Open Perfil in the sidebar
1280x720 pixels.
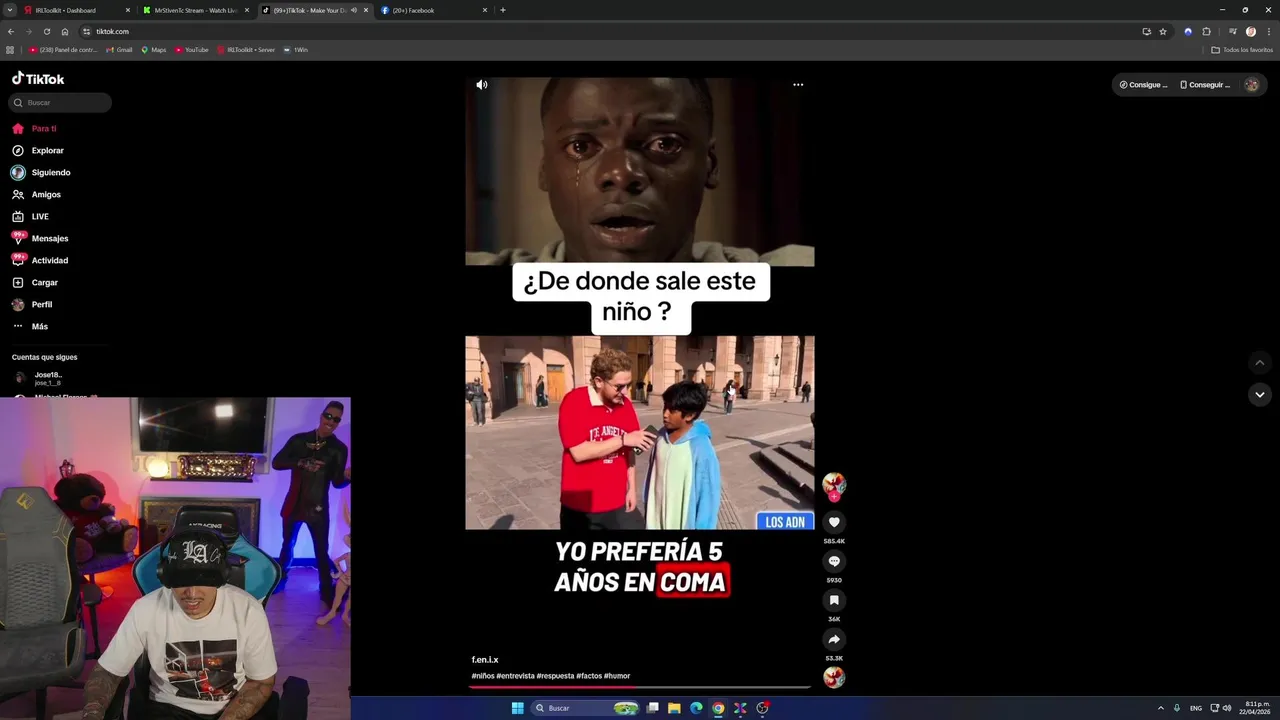click(x=32, y=305)
